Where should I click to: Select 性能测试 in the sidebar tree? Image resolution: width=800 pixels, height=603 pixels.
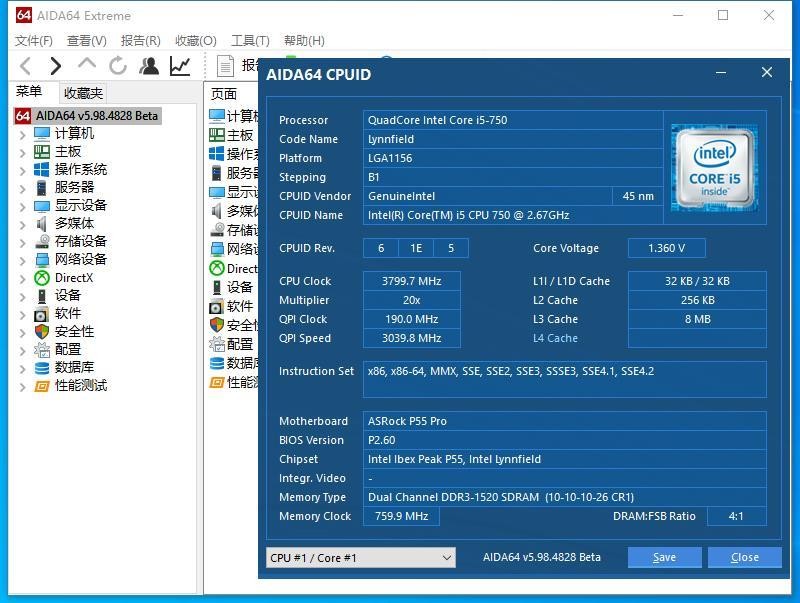81,385
